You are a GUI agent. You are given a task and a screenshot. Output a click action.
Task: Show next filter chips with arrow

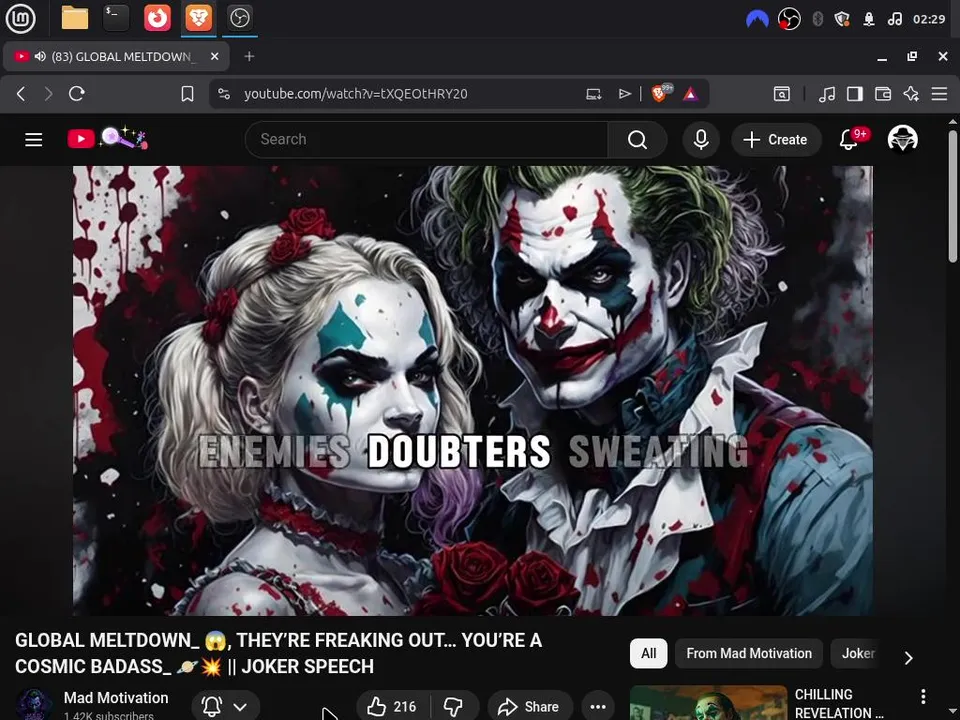(909, 658)
